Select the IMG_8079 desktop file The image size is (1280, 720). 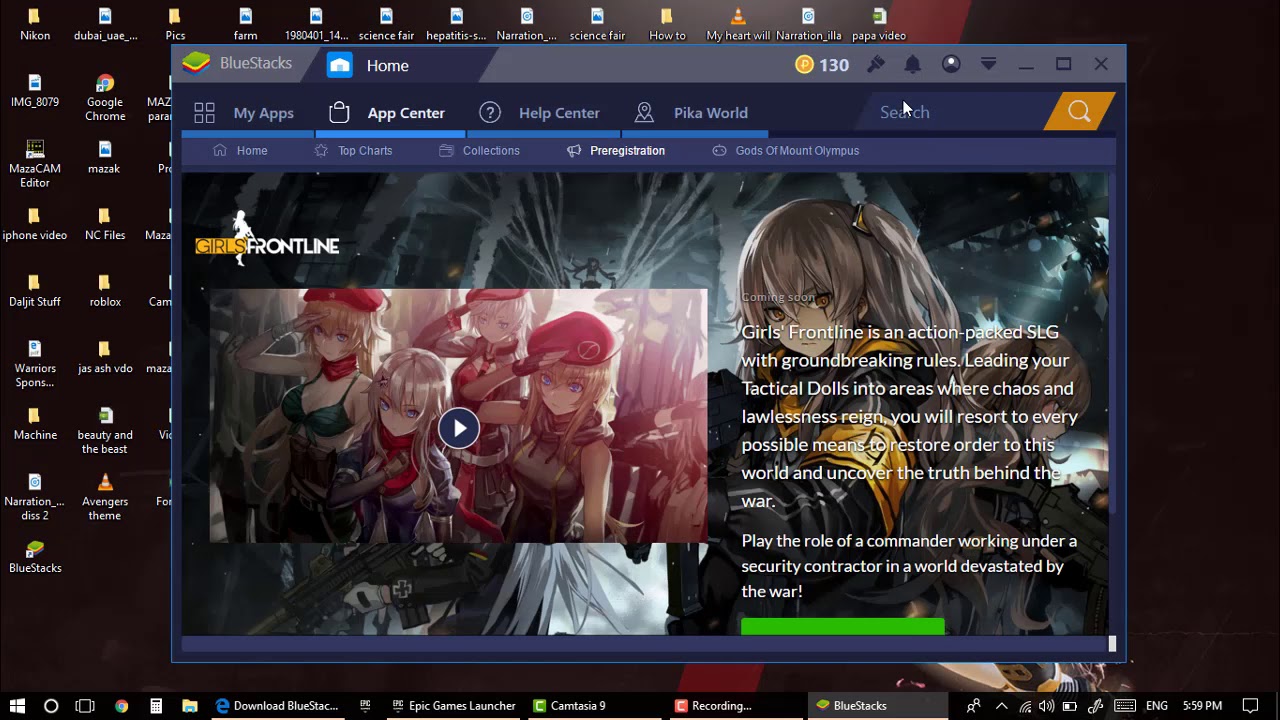tap(35, 91)
